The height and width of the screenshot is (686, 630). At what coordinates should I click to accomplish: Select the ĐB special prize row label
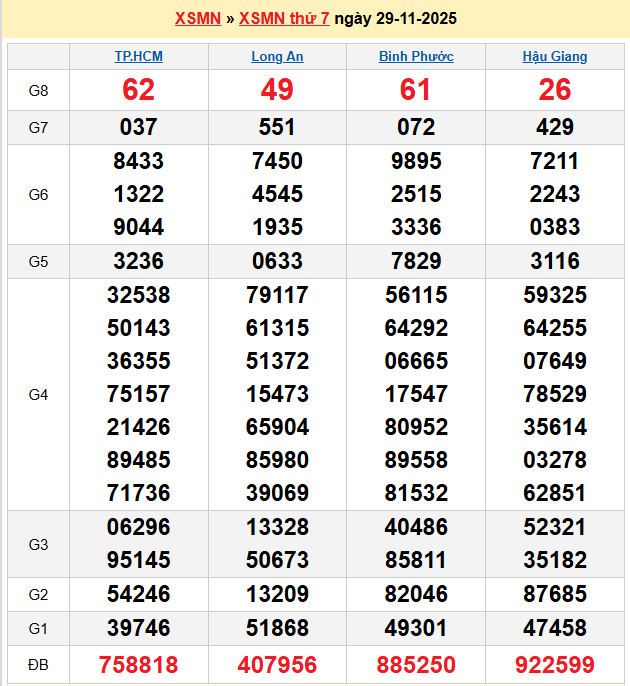click(38, 664)
